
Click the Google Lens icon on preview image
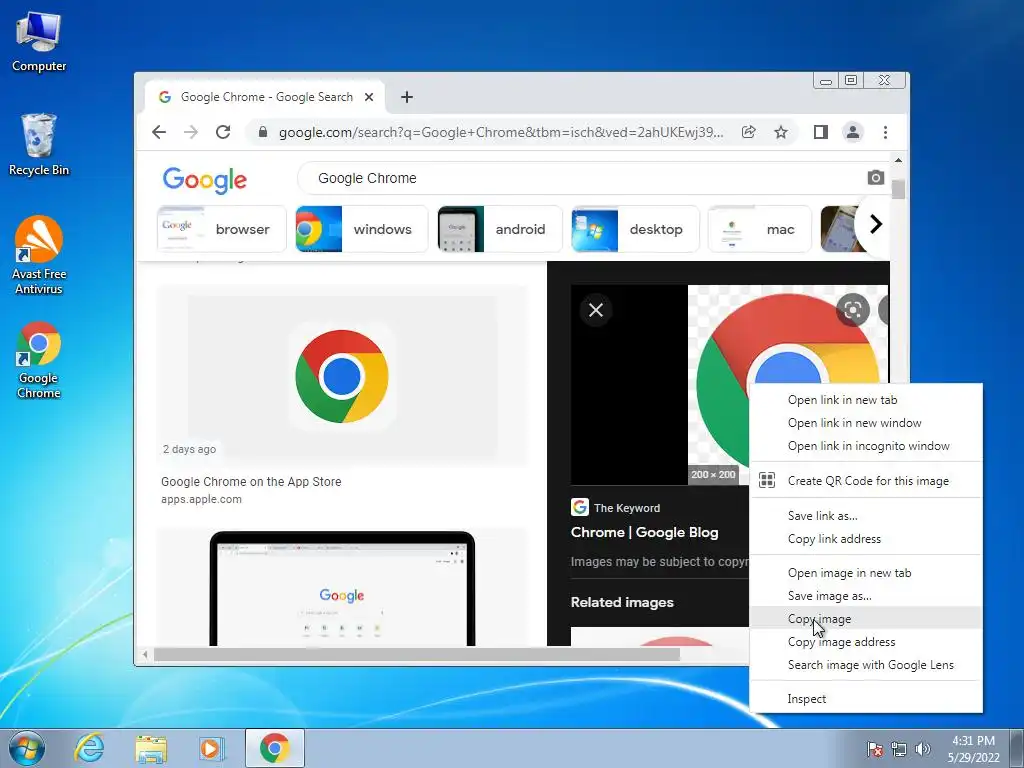[x=852, y=310]
